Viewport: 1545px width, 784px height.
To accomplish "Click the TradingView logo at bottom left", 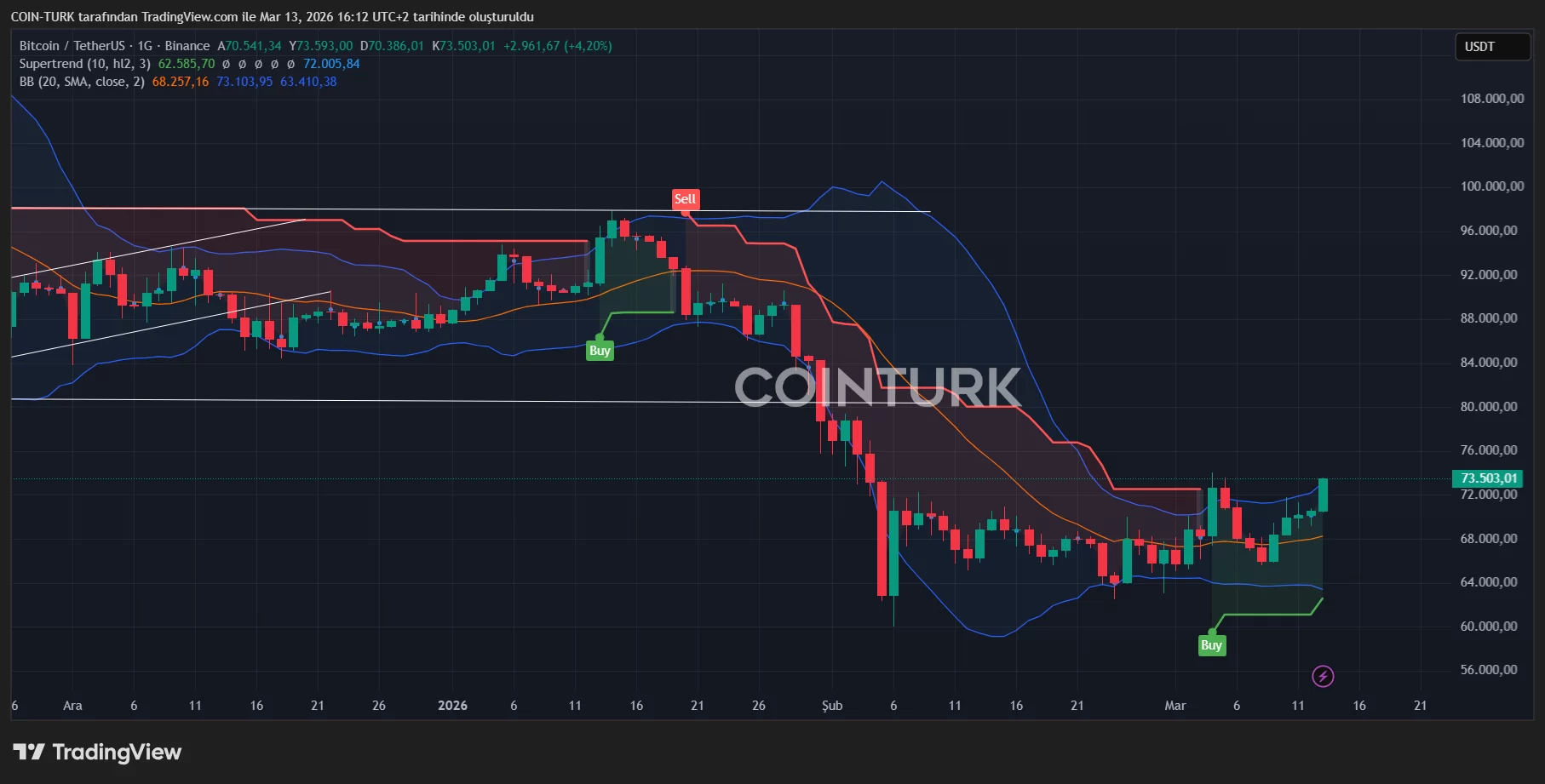I will tap(97, 753).
